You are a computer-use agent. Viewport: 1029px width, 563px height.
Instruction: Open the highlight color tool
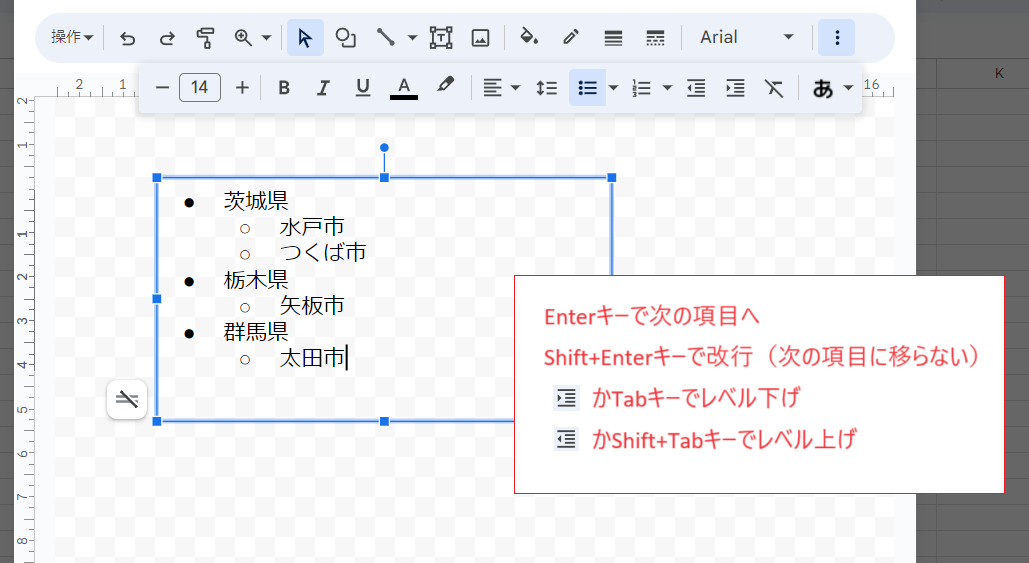tap(445, 86)
